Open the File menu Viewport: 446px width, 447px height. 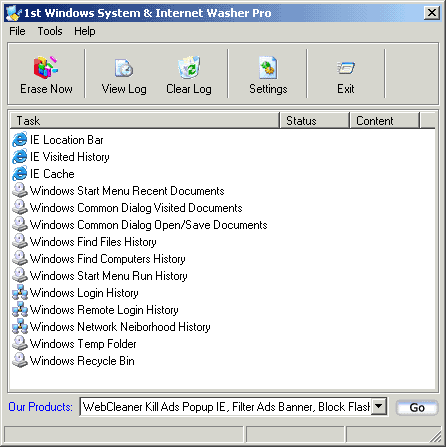[x=17, y=31]
